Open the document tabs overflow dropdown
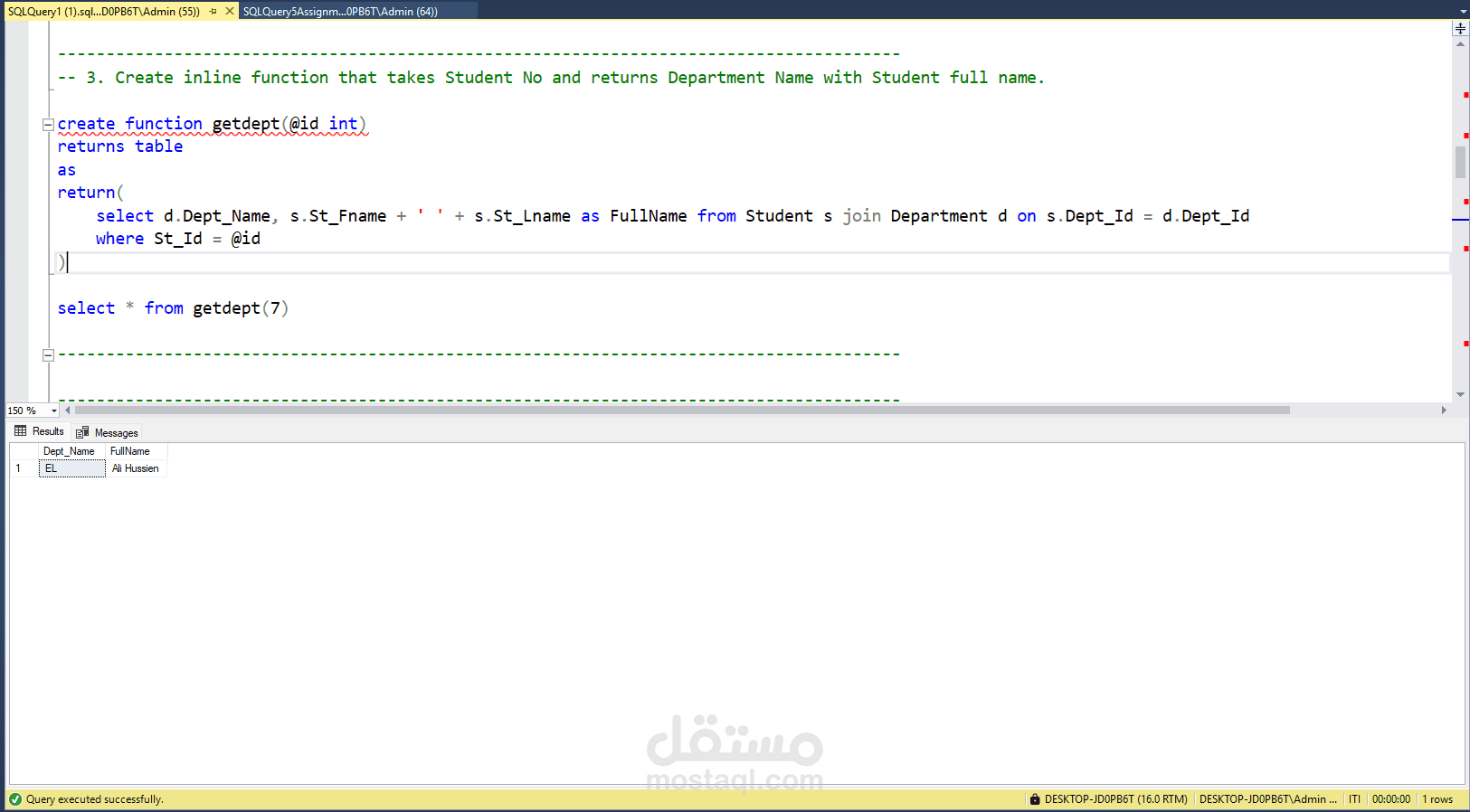The height and width of the screenshot is (812, 1470). click(1463, 12)
